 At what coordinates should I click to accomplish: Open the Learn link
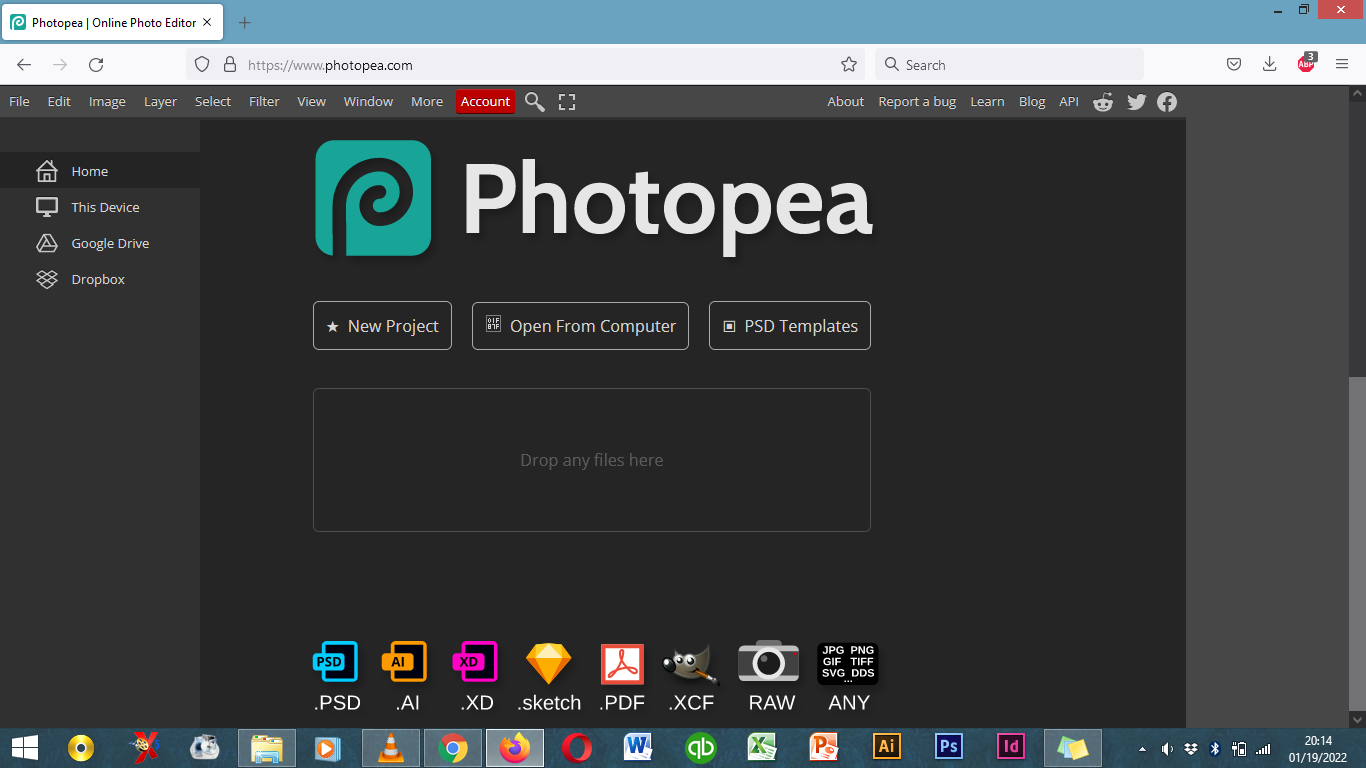987,102
